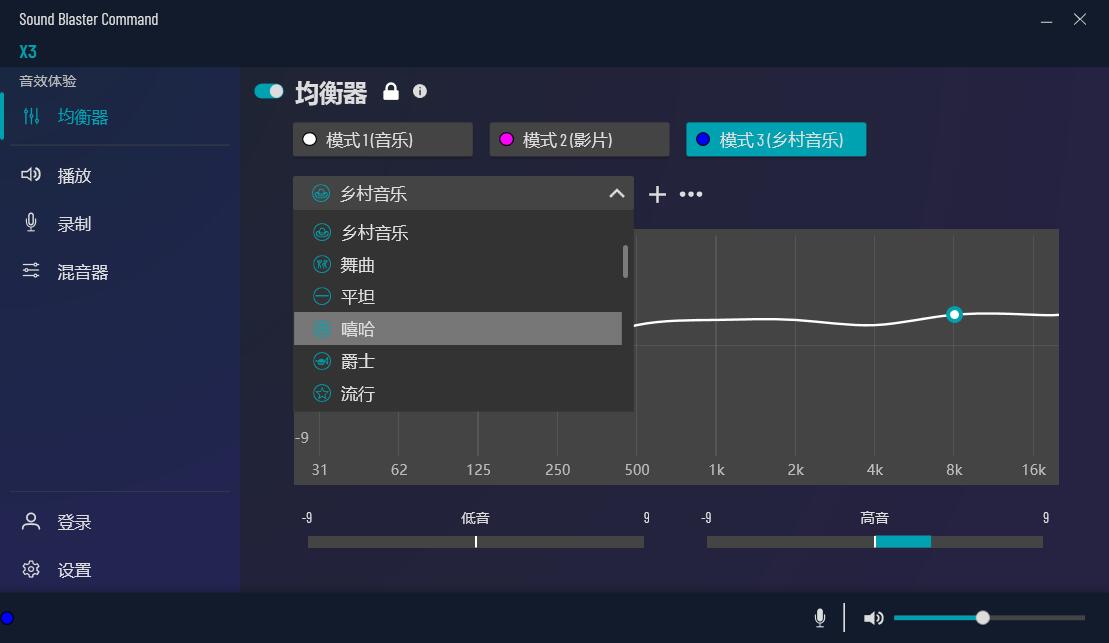The height and width of the screenshot is (643, 1109).
Task: Click the info icon beside the lock
Action: (420, 91)
